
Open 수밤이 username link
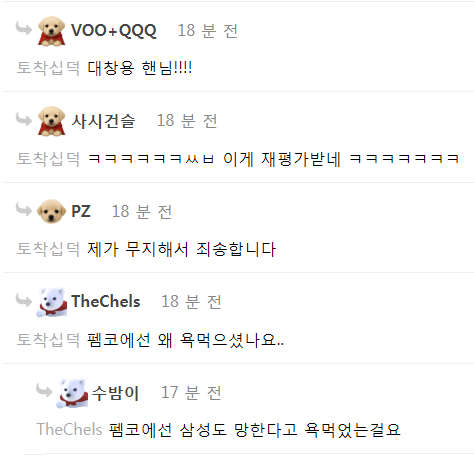[115, 392]
